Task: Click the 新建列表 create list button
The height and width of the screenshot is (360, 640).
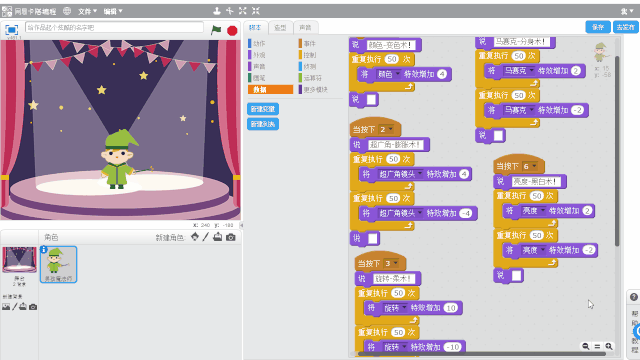Action: tap(263, 124)
